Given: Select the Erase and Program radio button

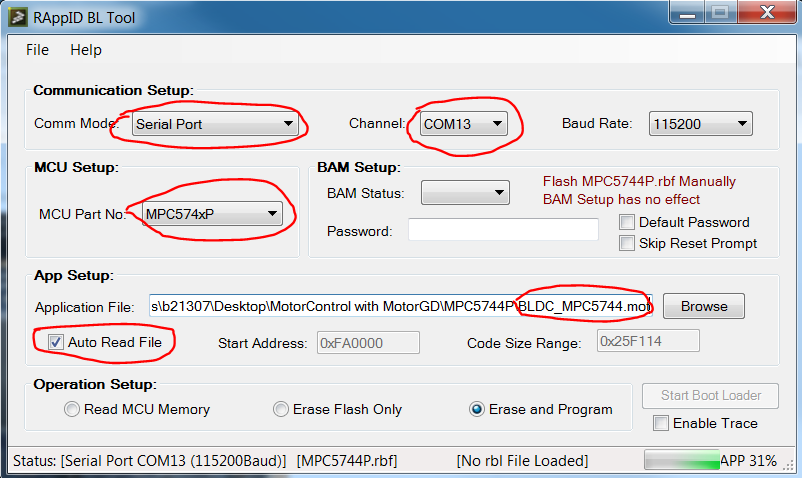Looking at the screenshot, I should click(x=478, y=409).
